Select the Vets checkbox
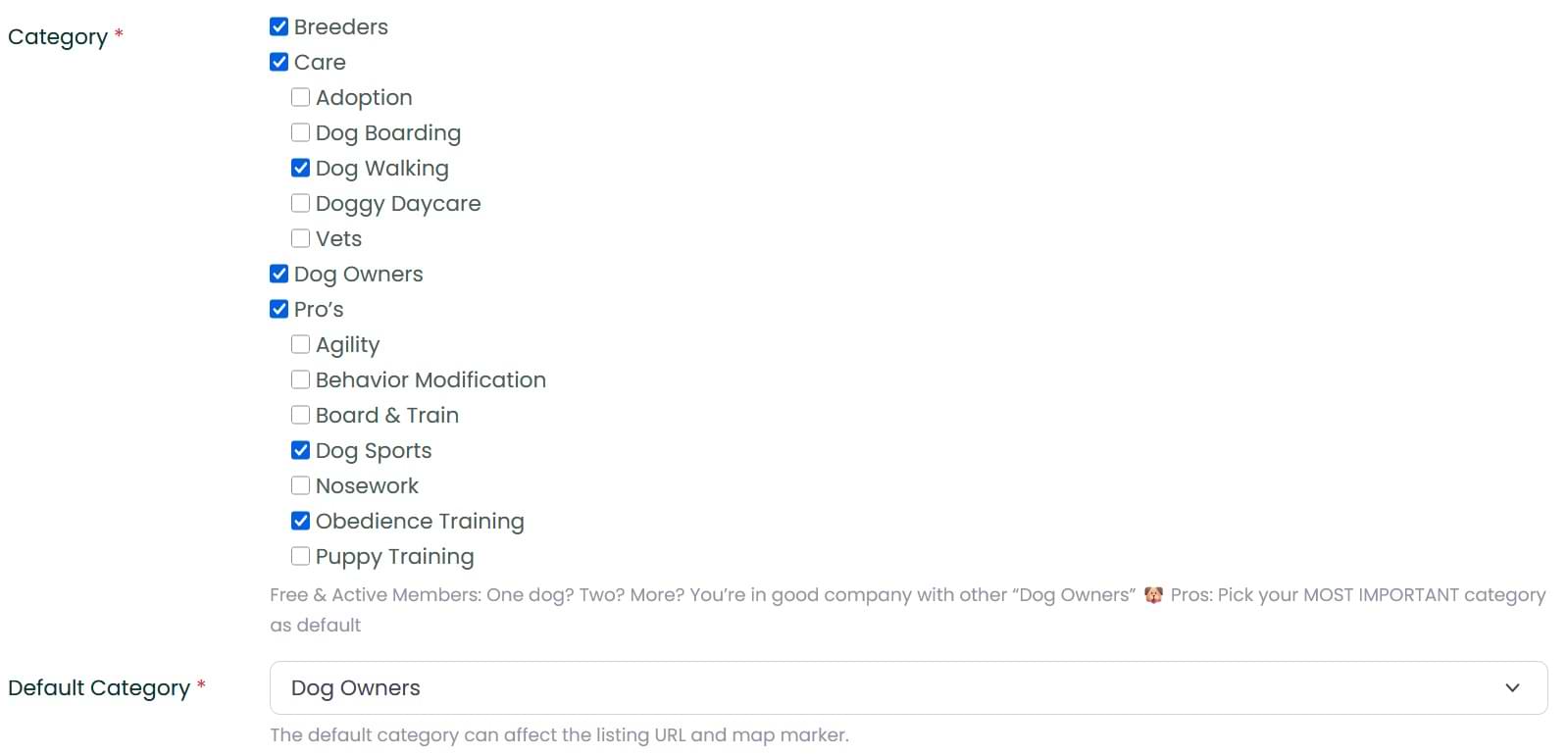This screenshot has width=1568, height=756. pos(301,238)
